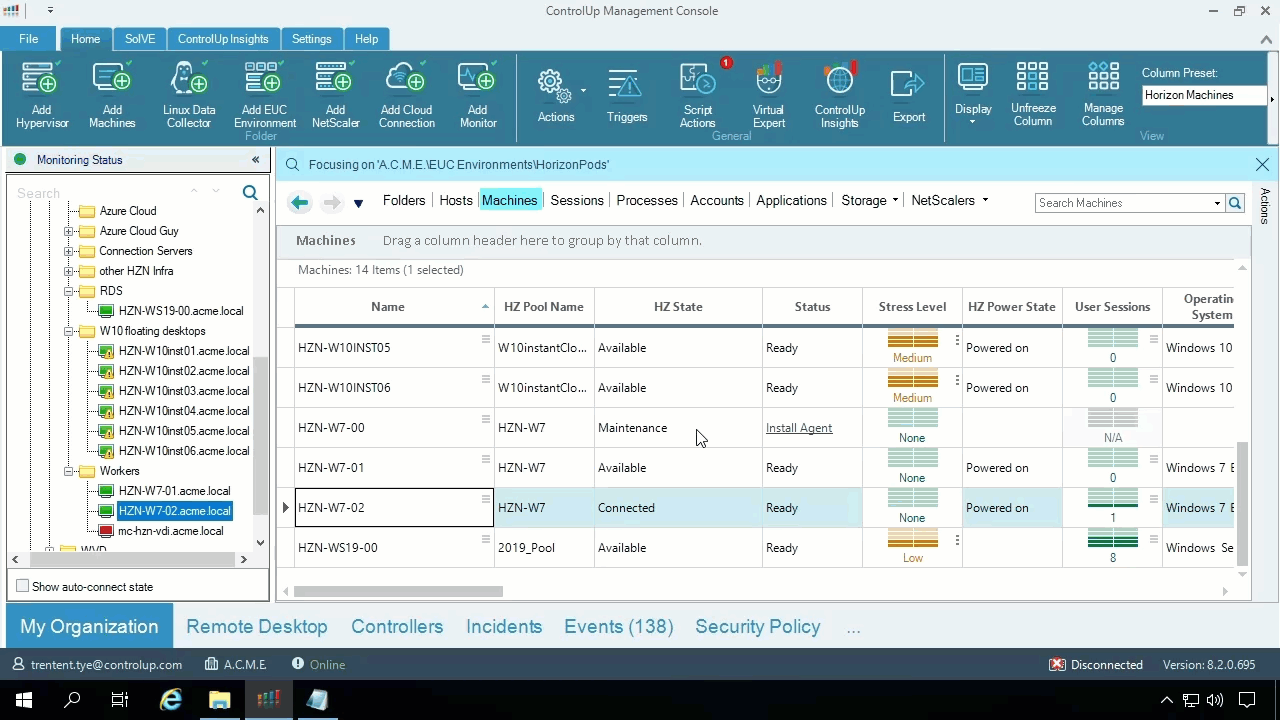Image resolution: width=1280 pixels, height=720 pixels.
Task: Open the Actions gear menu
Action: 556,95
